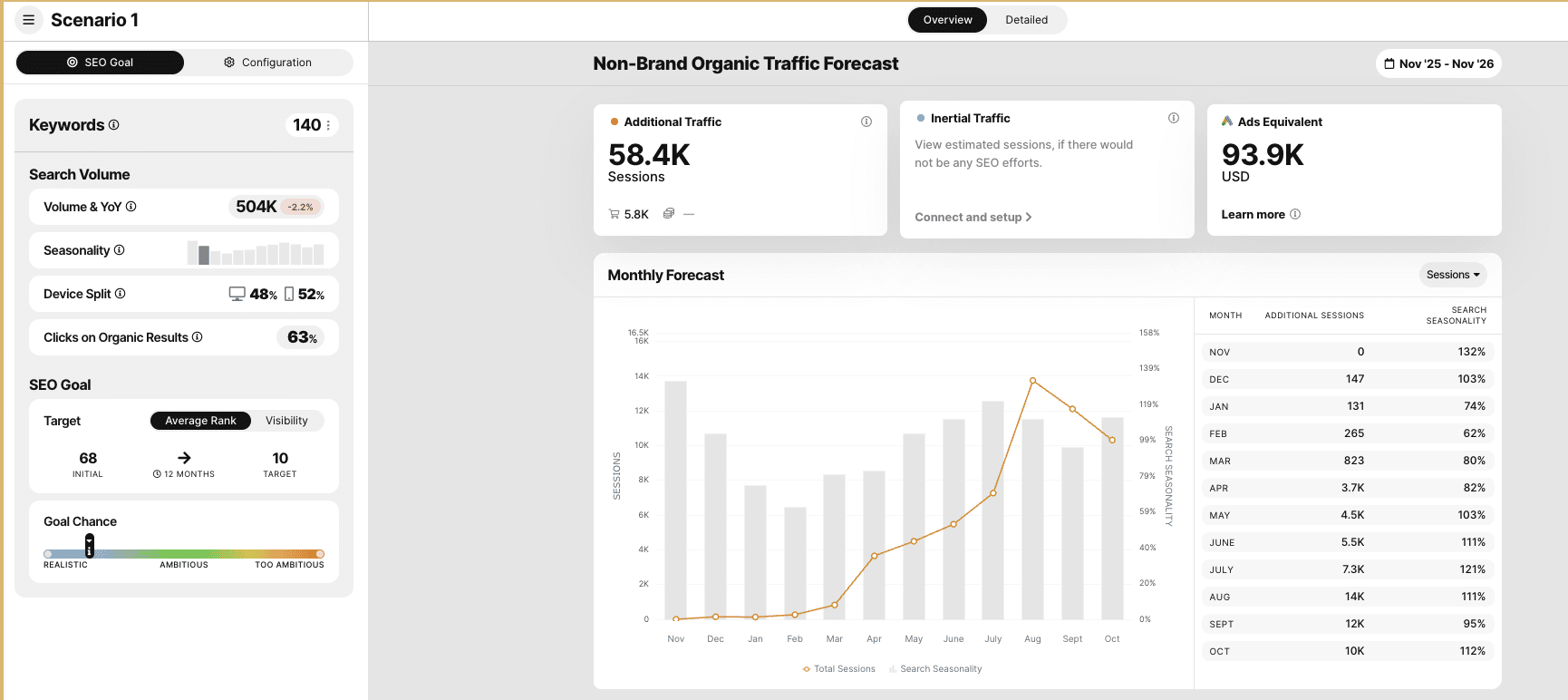Click the gear icon in Configuration tab

[x=229, y=63]
